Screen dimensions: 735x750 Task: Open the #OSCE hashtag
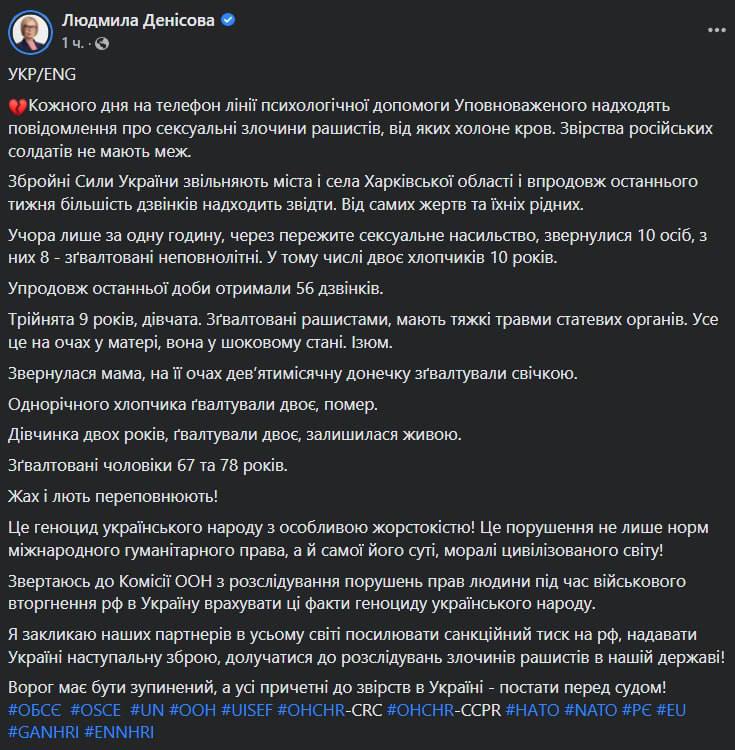click(96, 709)
